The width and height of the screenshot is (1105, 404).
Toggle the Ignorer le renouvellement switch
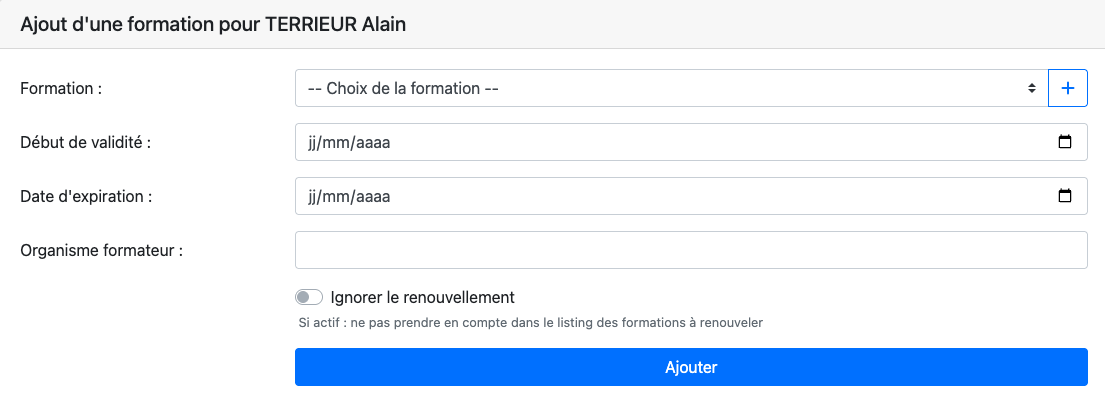[x=310, y=297]
